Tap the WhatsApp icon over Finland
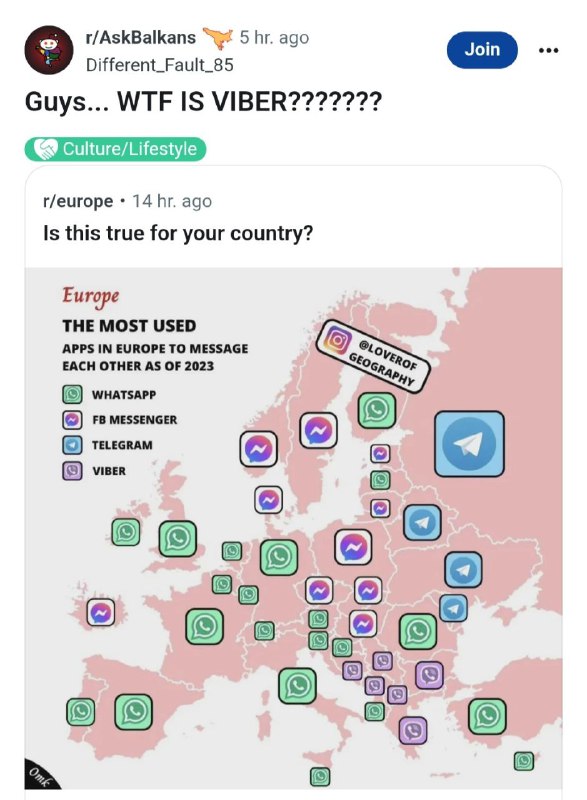The height and width of the screenshot is (800, 587). tap(377, 410)
